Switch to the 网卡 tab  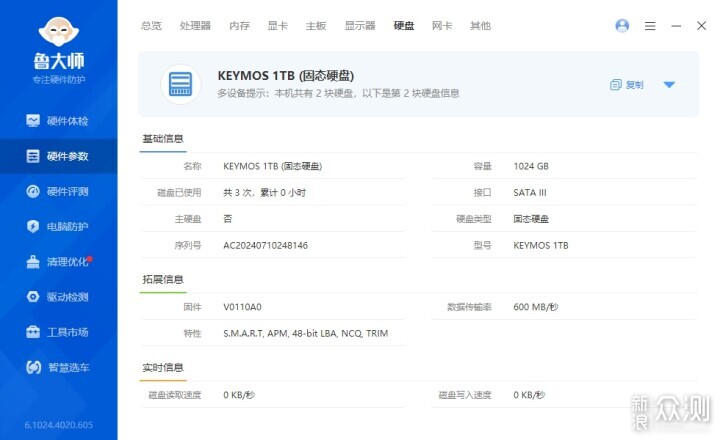coord(442,26)
